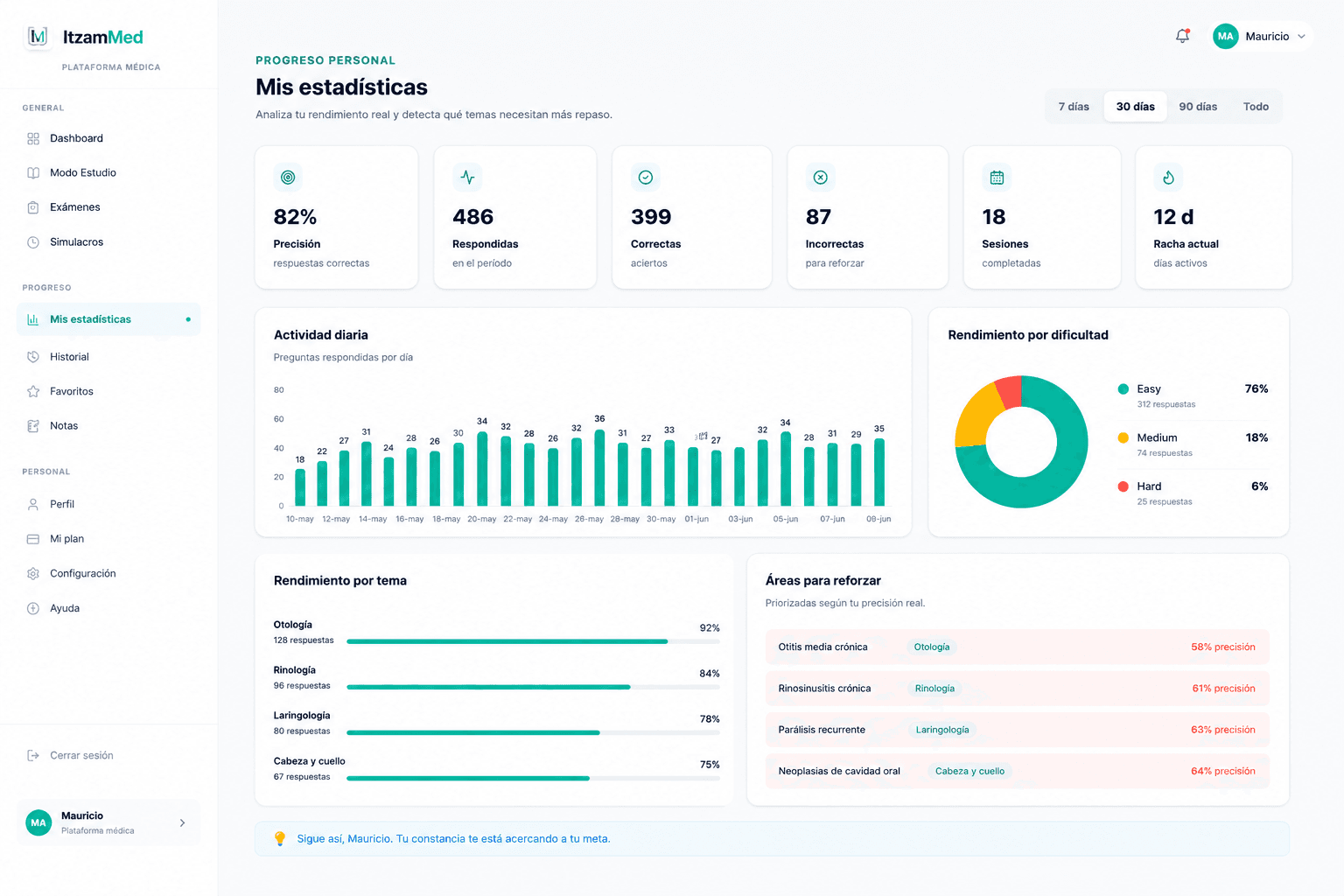Switch to the 90 días period

[1198, 107]
